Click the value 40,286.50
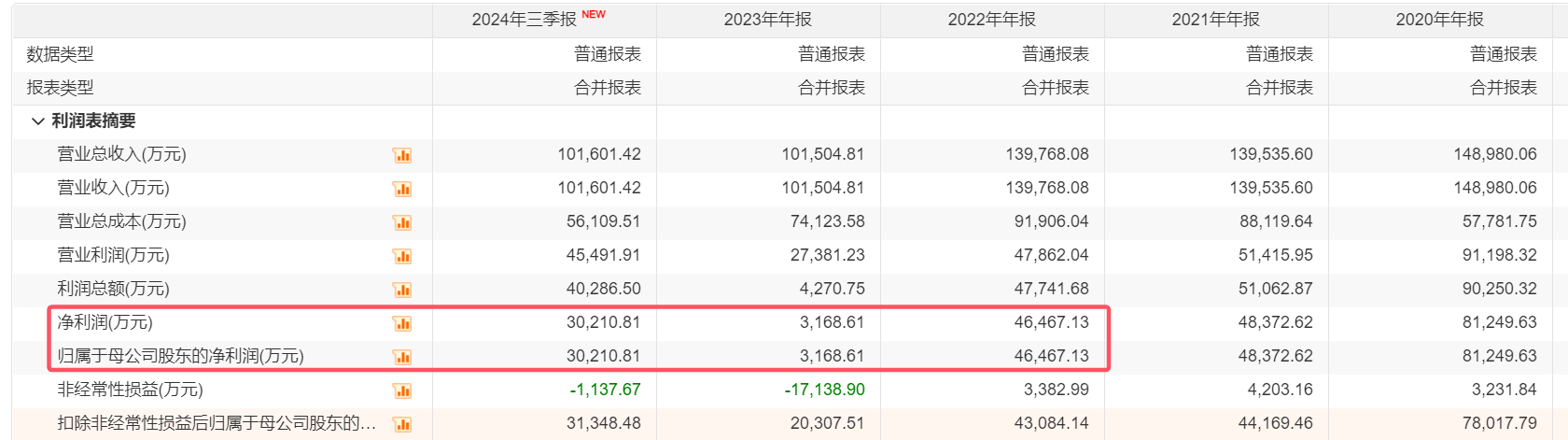The height and width of the screenshot is (440, 1568). tap(604, 289)
